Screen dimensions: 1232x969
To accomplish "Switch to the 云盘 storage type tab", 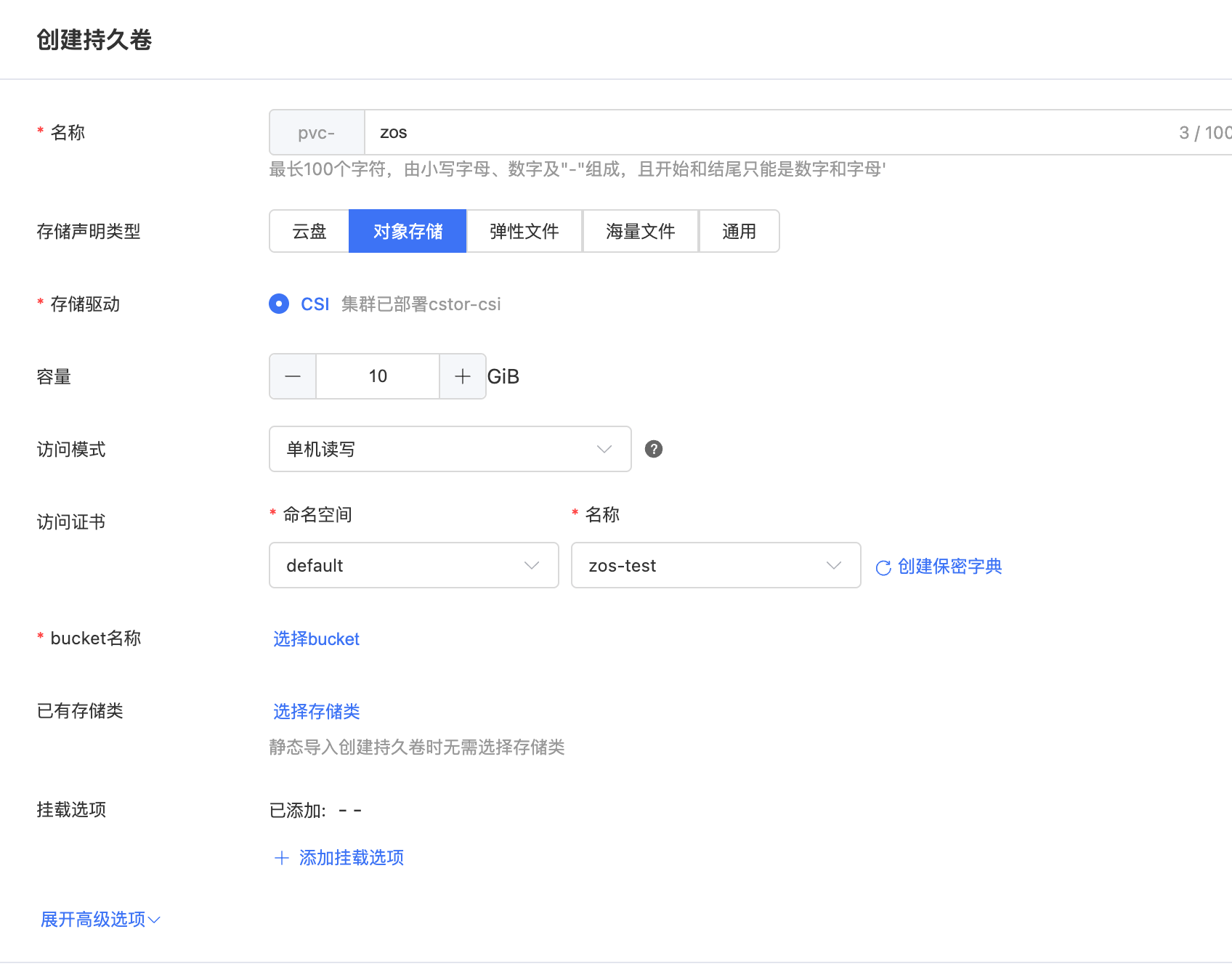I will [309, 231].
